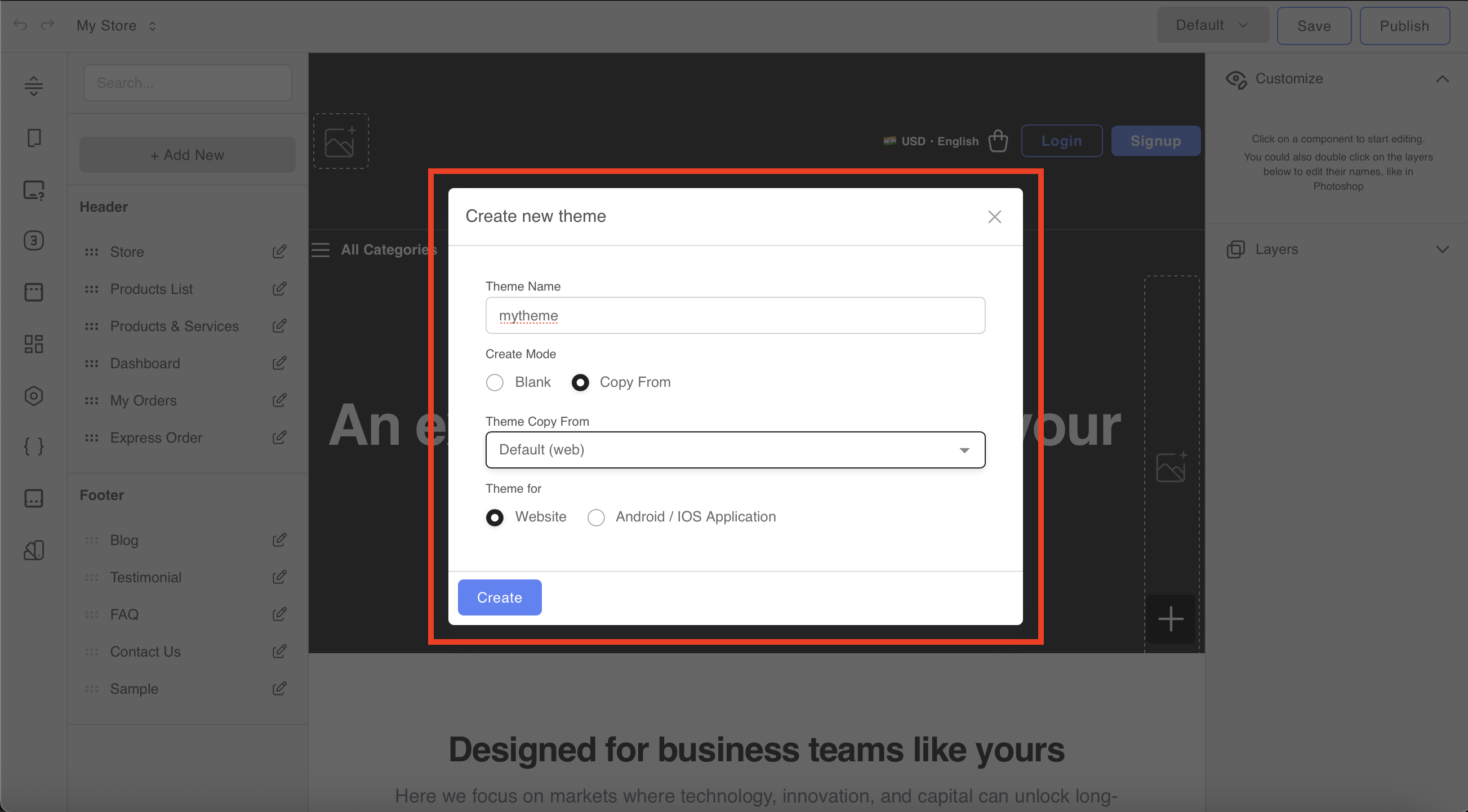Choose Website as theme target

pos(495,517)
